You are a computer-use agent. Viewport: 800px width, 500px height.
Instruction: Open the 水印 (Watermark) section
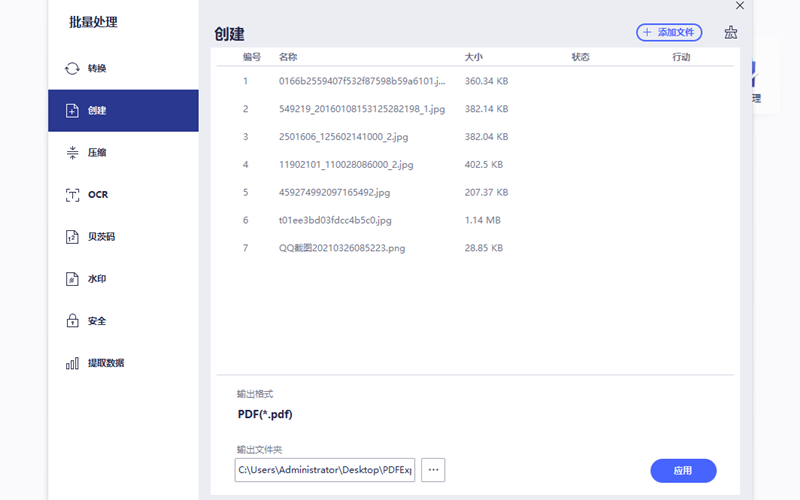(97, 279)
